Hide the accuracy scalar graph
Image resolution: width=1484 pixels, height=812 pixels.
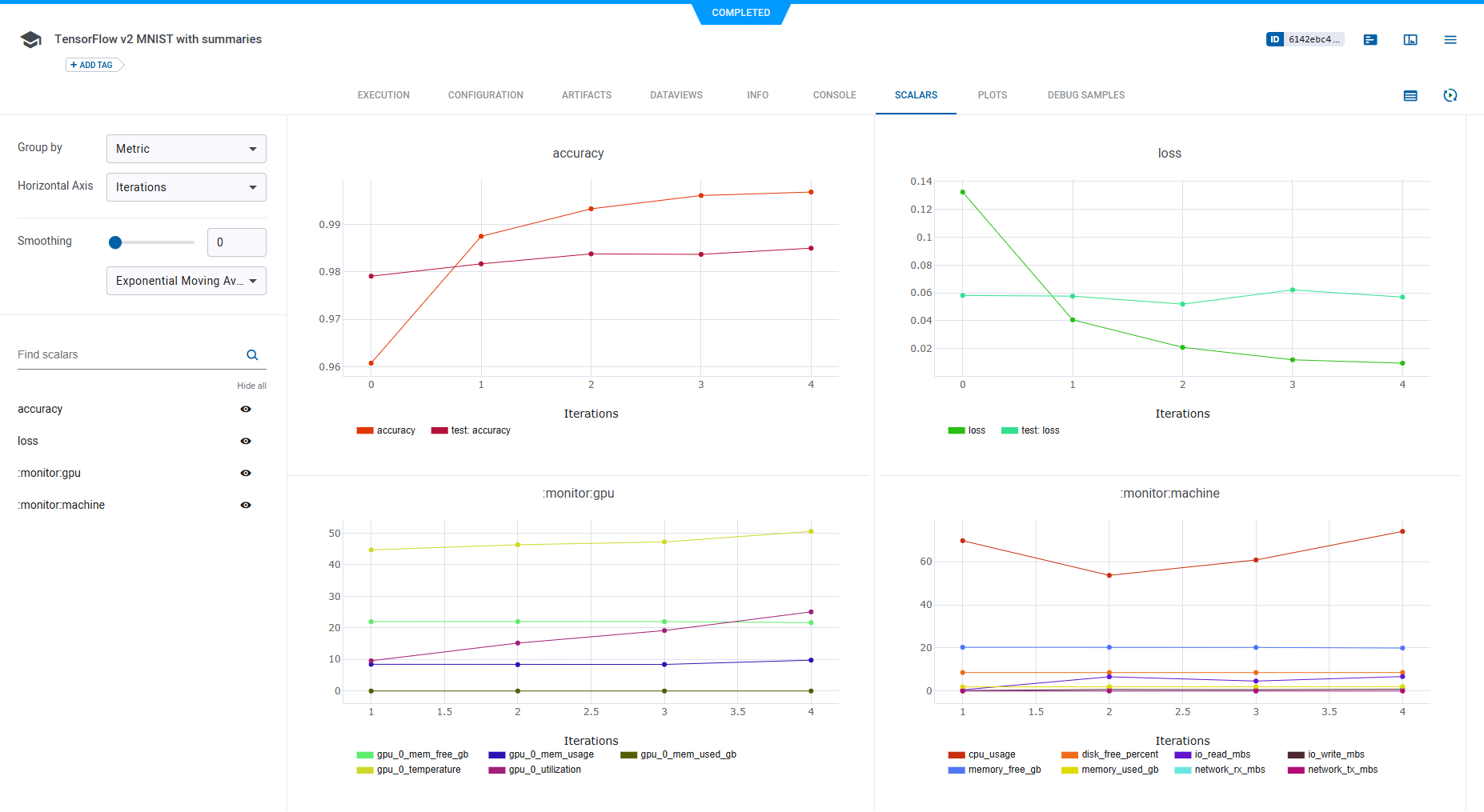coord(246,410)
